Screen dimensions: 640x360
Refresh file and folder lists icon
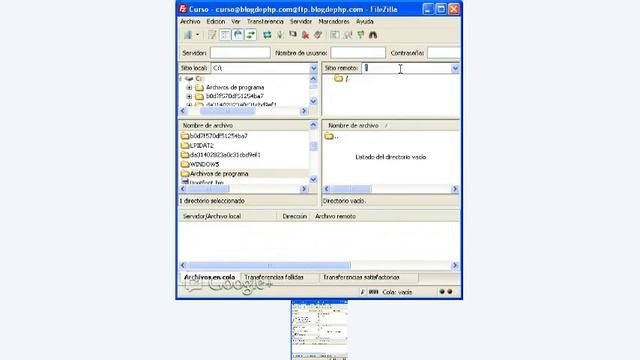[267, 35]
